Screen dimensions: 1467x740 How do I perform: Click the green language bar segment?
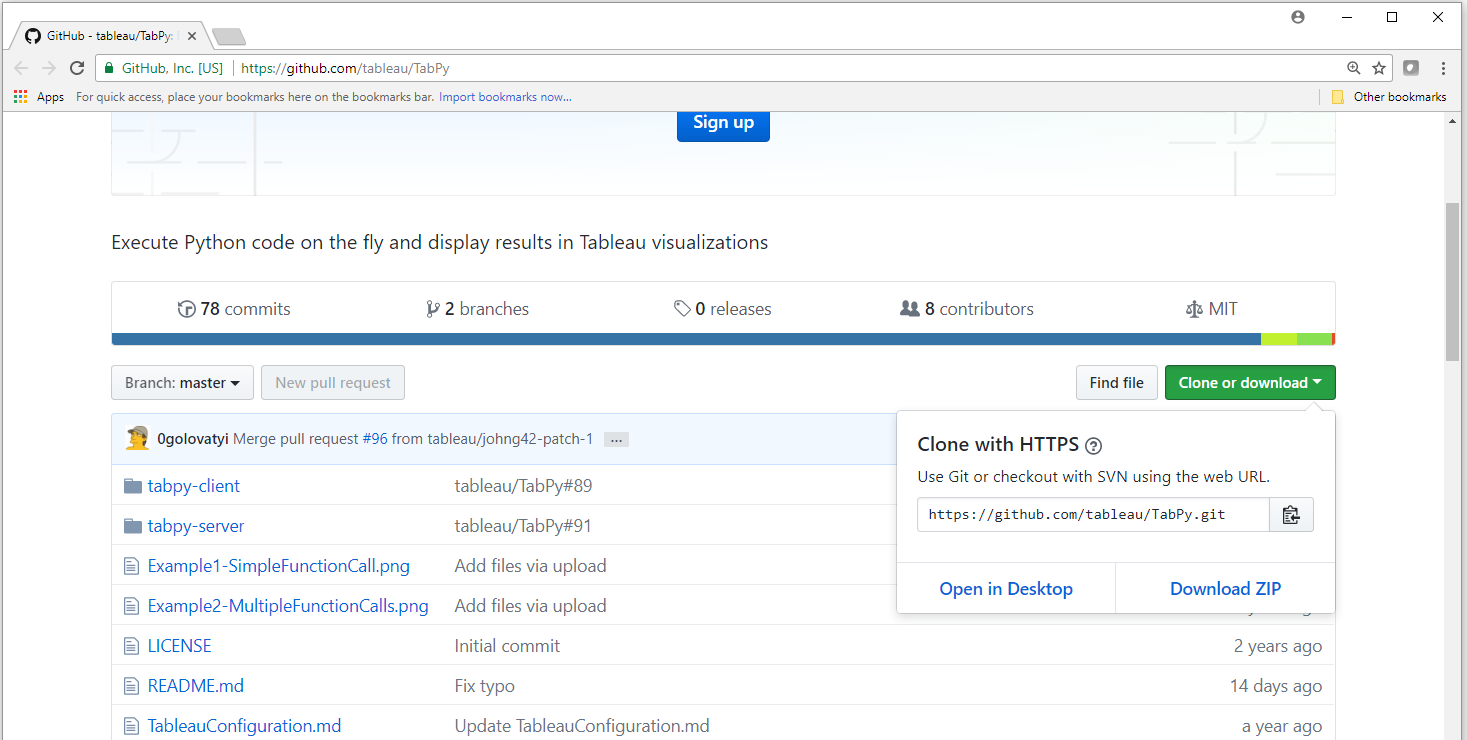(x=1314, y=339)
